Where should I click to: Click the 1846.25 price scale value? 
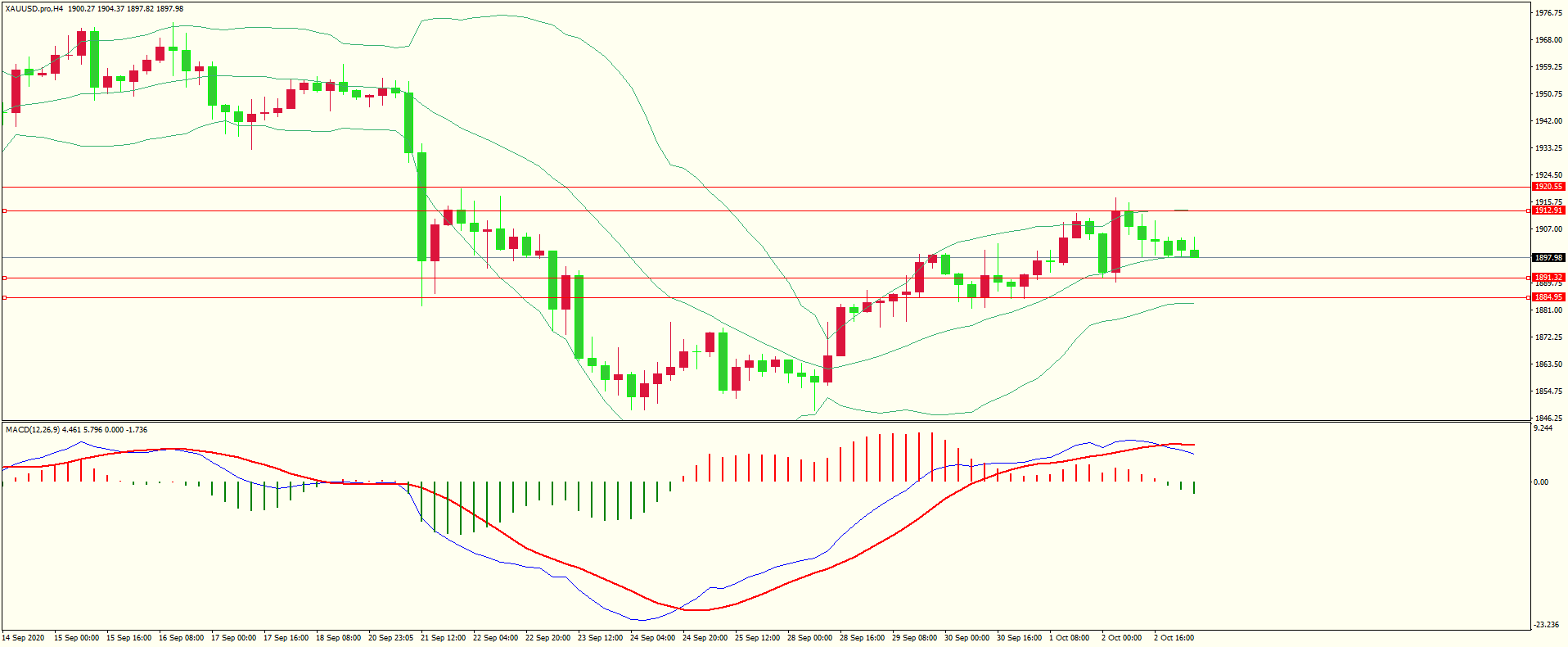tap(1548, 418)
